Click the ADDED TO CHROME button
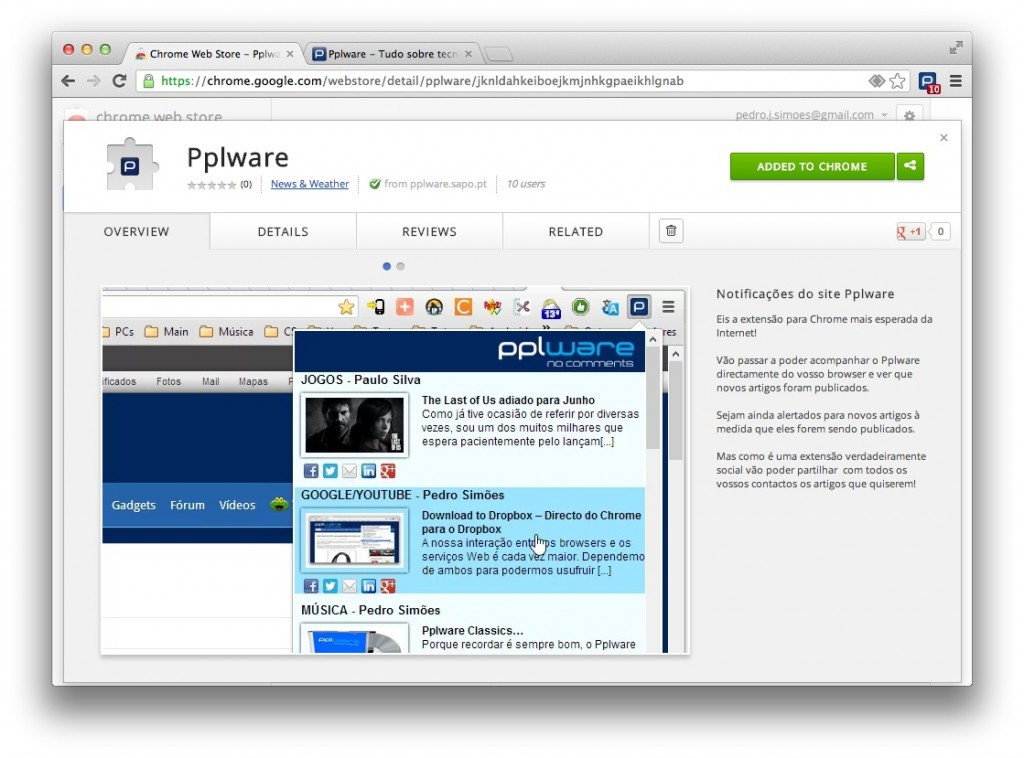 tap(811, 167)
